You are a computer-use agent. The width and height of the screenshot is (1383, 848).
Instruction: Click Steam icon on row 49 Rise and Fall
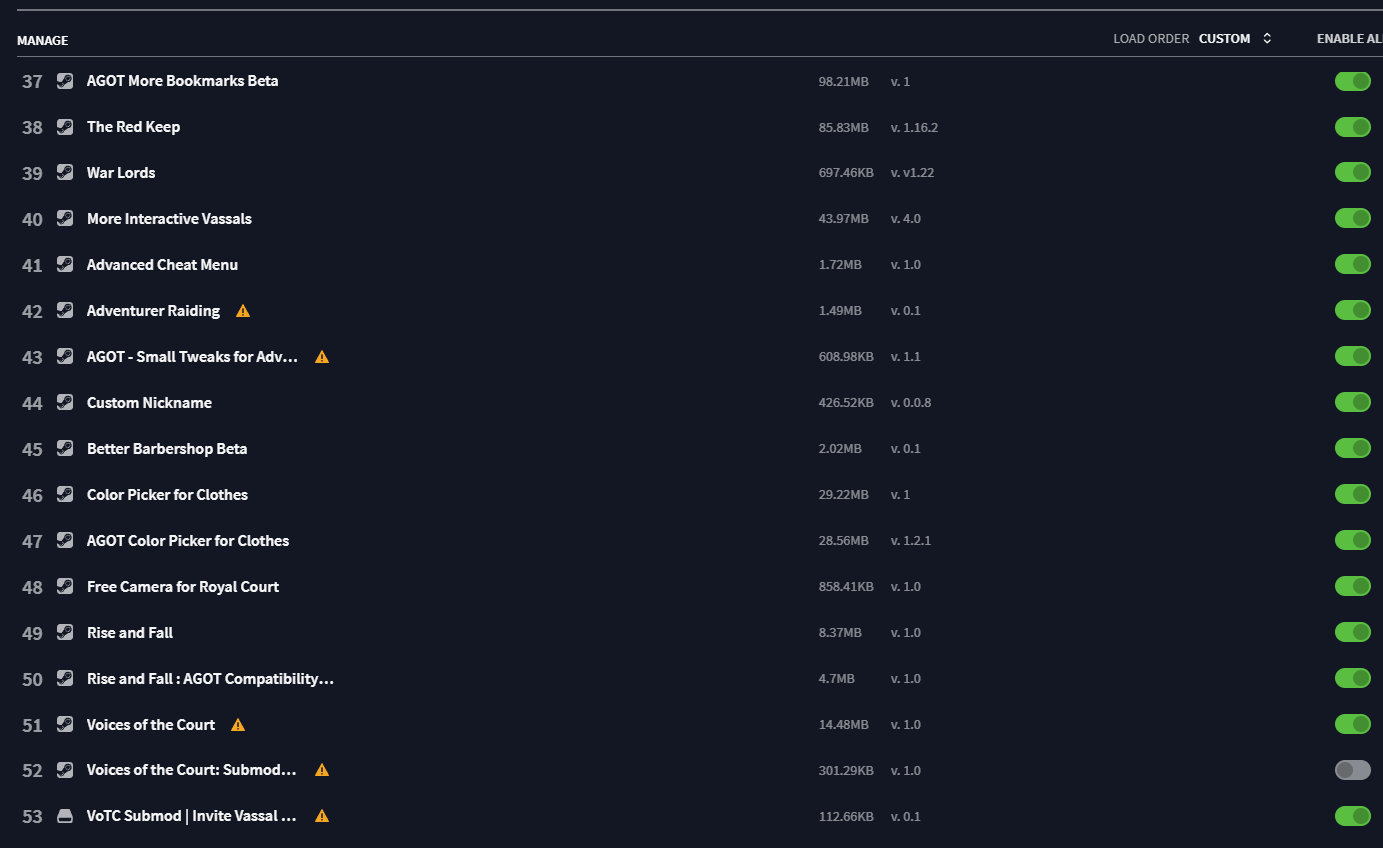tap(65, 633)
